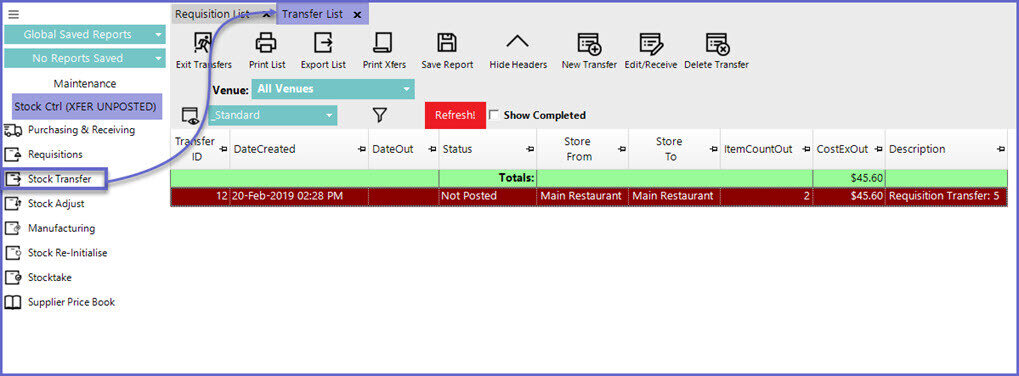Image resolution: width=1019 pixels, height=376 pixels.
Task: Open the _Standard view dropdown
Action: (x=273, y=115)
